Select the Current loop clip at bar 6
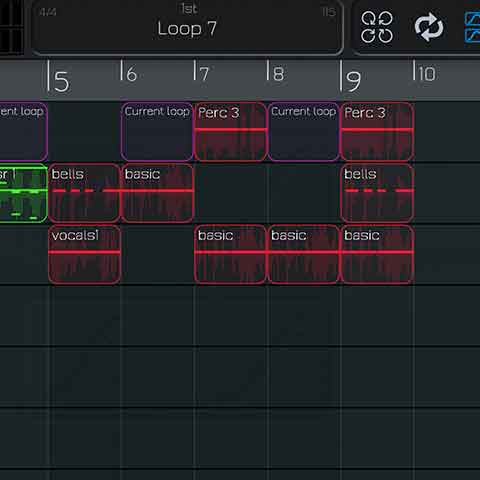The height and width of the screenshot is (480, 480). [x=157, y=132]
